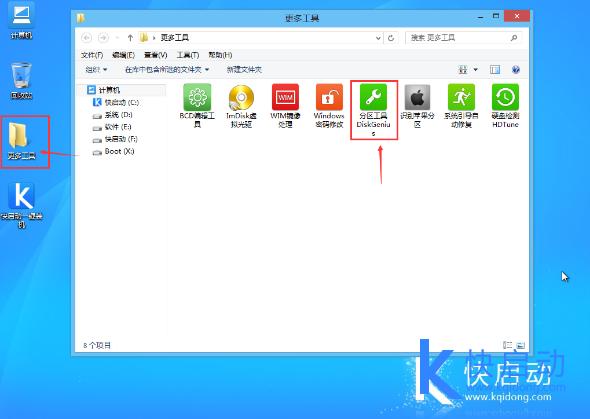The height and width of the screenshot is (419, 590).
Task: Select 计算机 desktop icon
Action: pos(21,21)
